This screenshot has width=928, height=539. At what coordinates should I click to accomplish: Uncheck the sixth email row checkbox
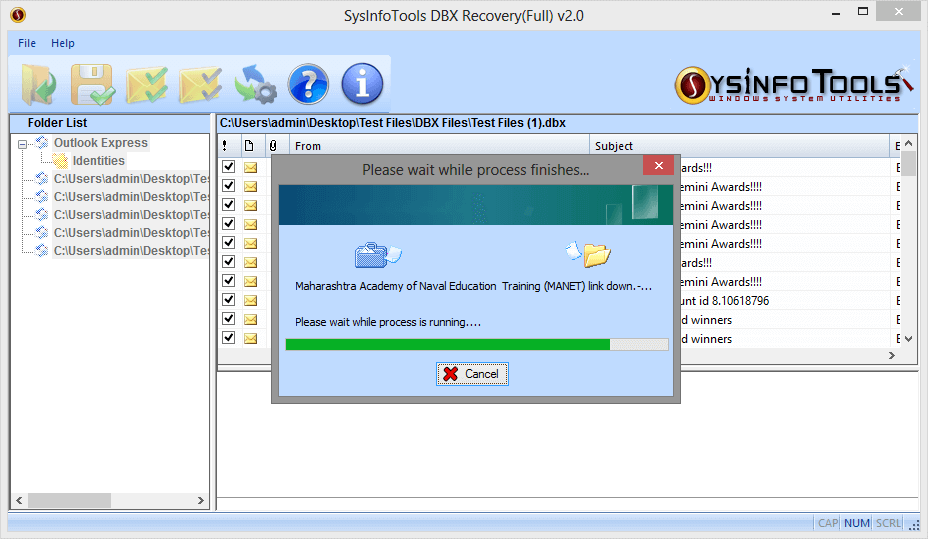click(x=228, y=262)
